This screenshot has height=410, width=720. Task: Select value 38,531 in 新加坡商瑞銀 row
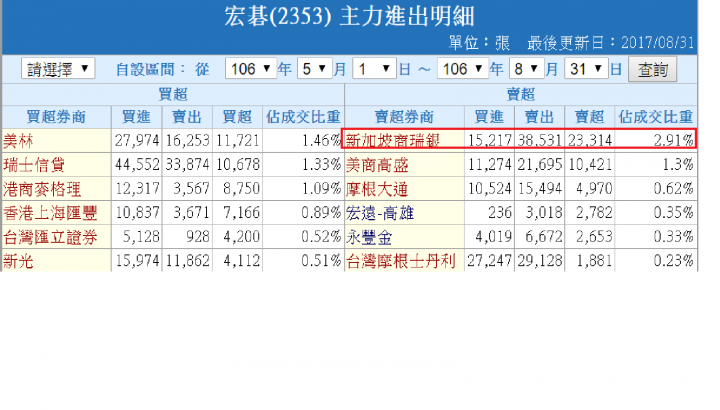540,140
